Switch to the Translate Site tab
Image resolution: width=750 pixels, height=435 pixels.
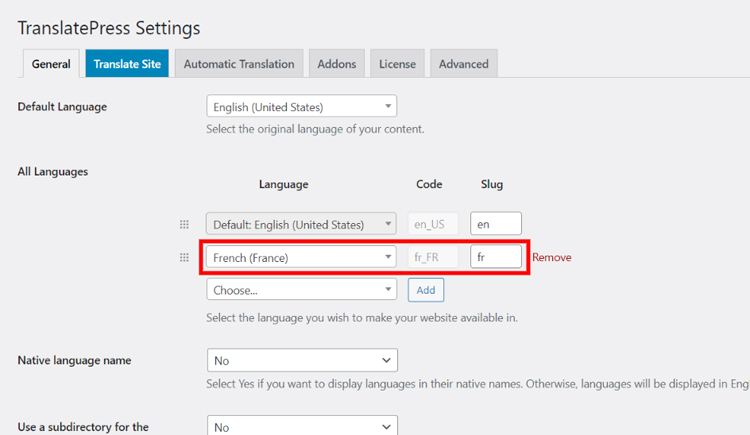pos(127,64)
